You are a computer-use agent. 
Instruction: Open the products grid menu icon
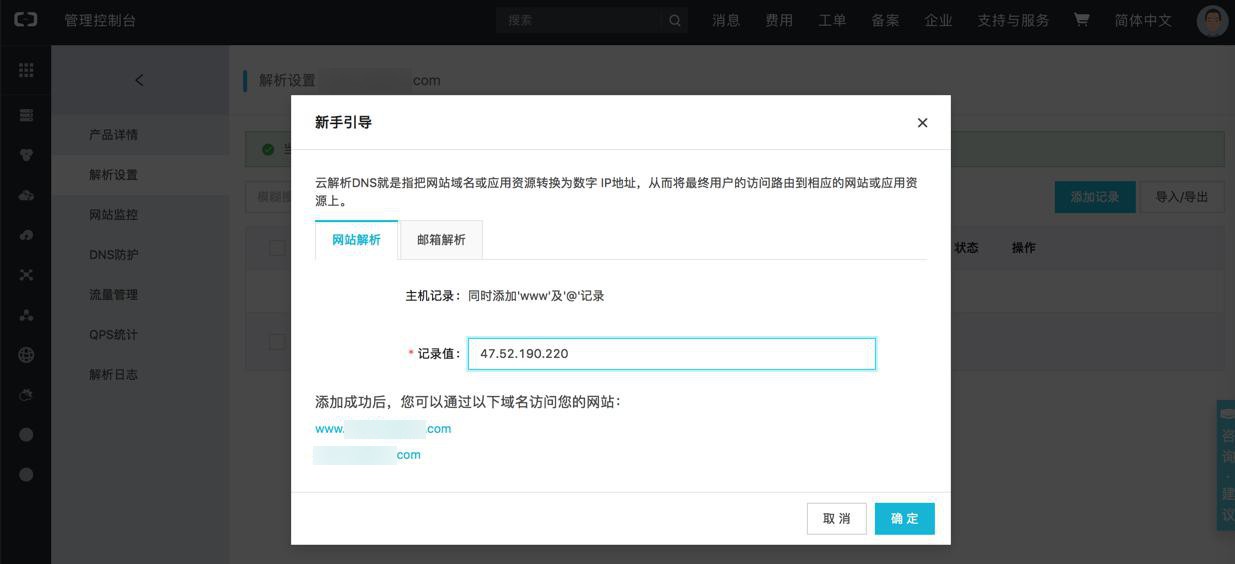26,70
